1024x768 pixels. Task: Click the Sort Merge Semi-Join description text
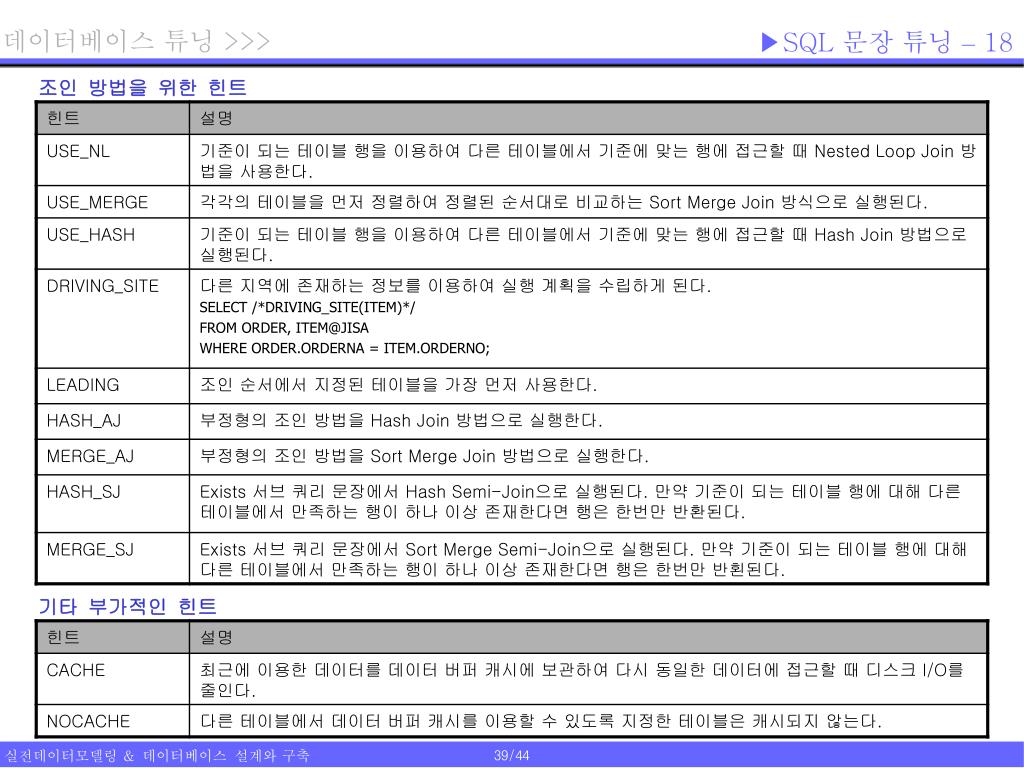(583, 559)
